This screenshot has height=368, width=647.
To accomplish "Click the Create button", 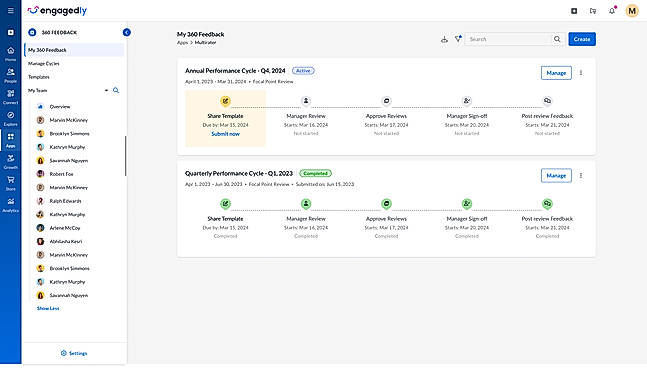I will pos(582,39).
